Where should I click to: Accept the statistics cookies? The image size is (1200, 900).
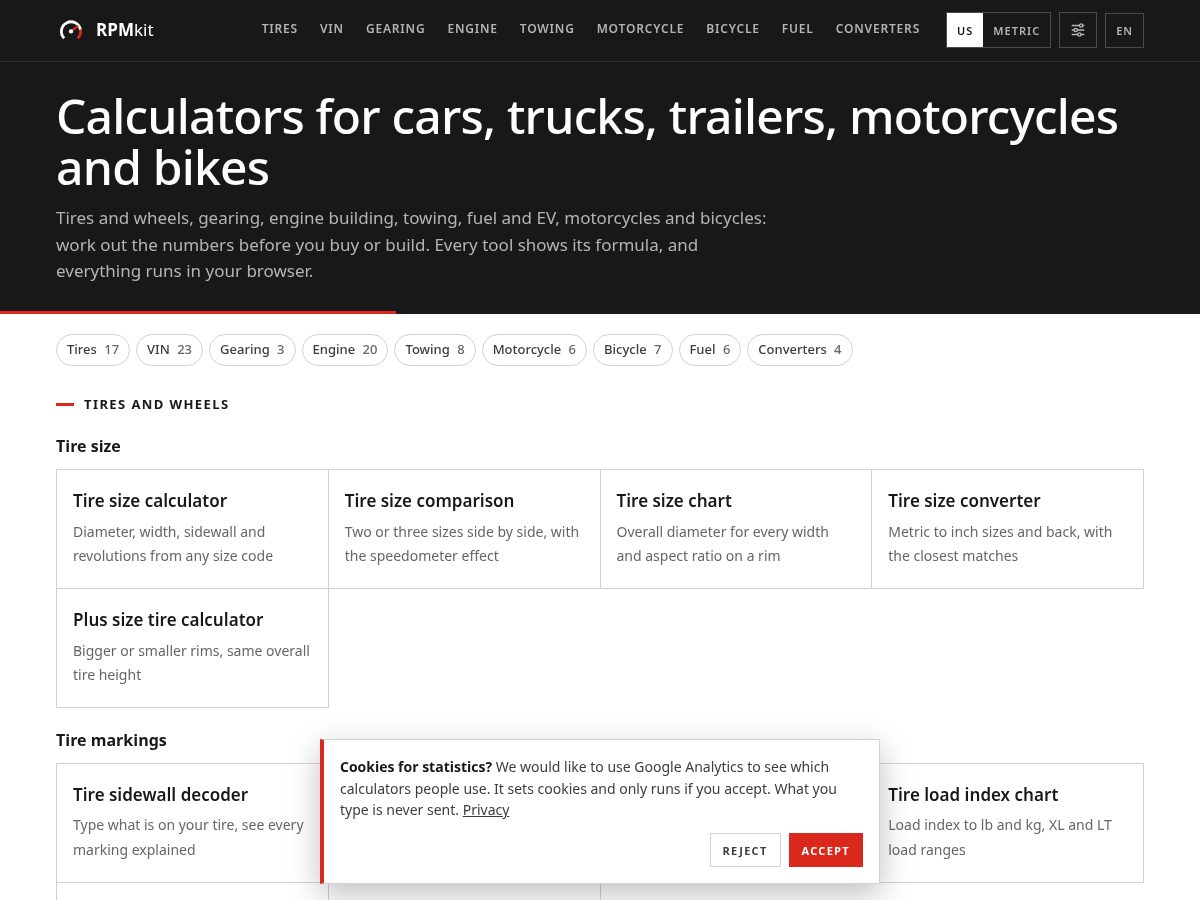click(826, 850)
